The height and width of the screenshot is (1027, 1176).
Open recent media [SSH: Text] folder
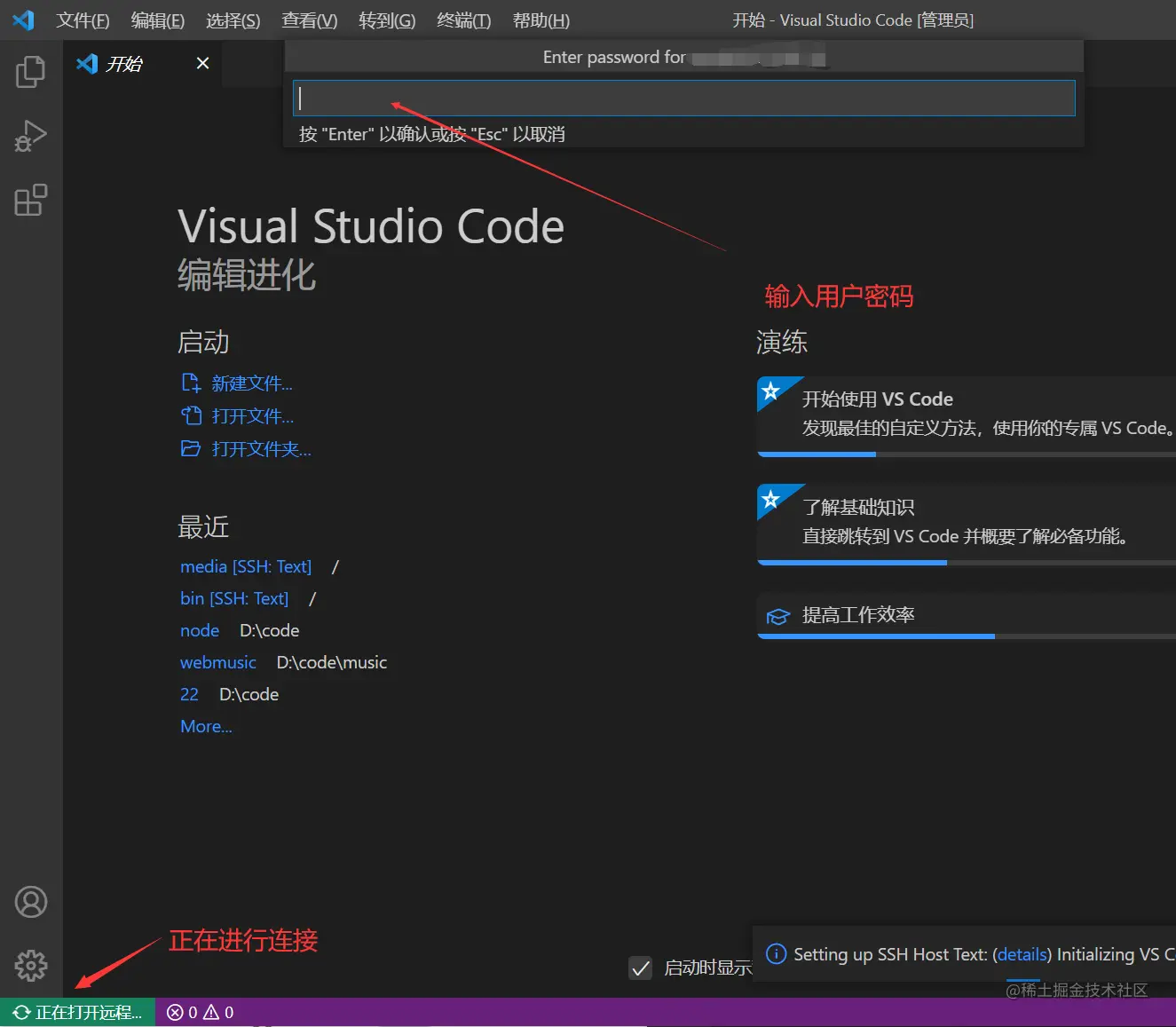[x=246, y=566]
